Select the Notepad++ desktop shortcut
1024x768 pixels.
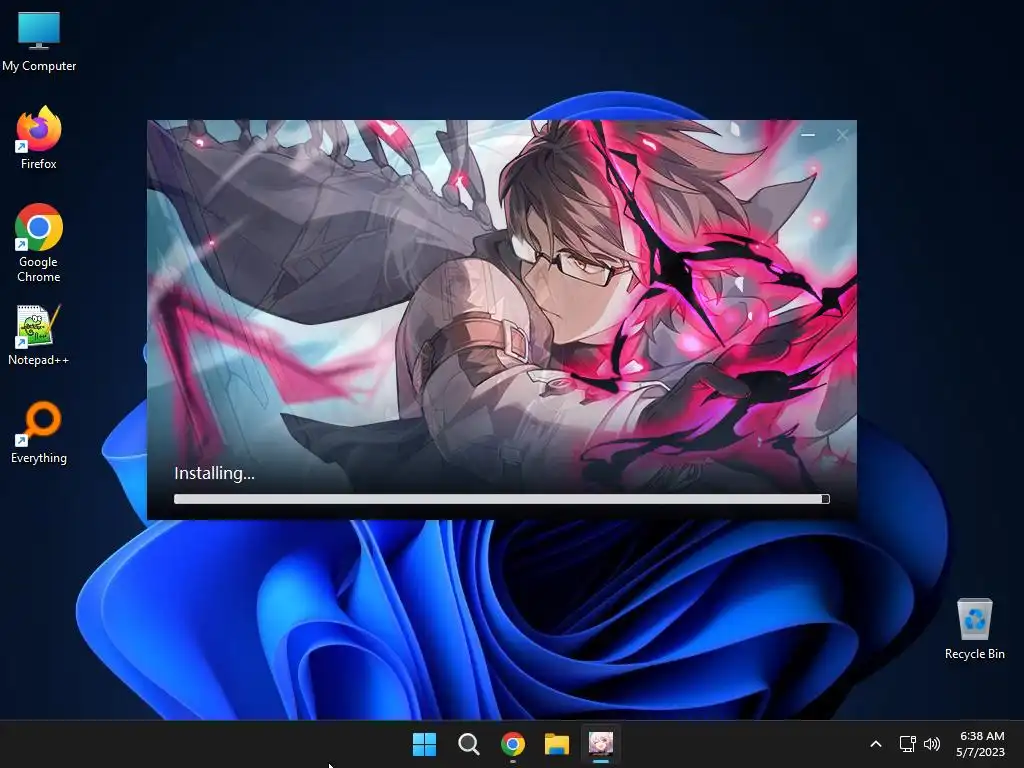click(39, 335)
